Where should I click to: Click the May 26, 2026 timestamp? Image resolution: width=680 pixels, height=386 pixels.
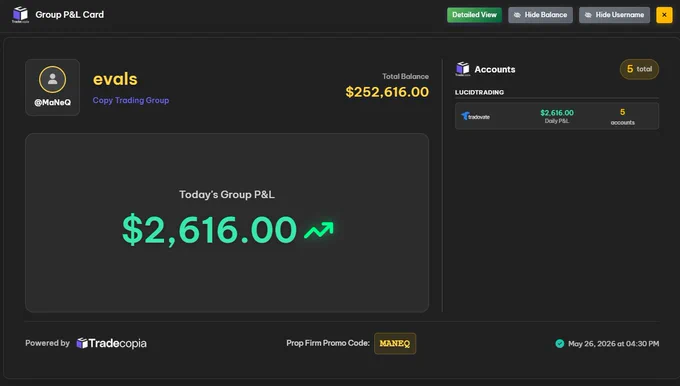point(613,343)
